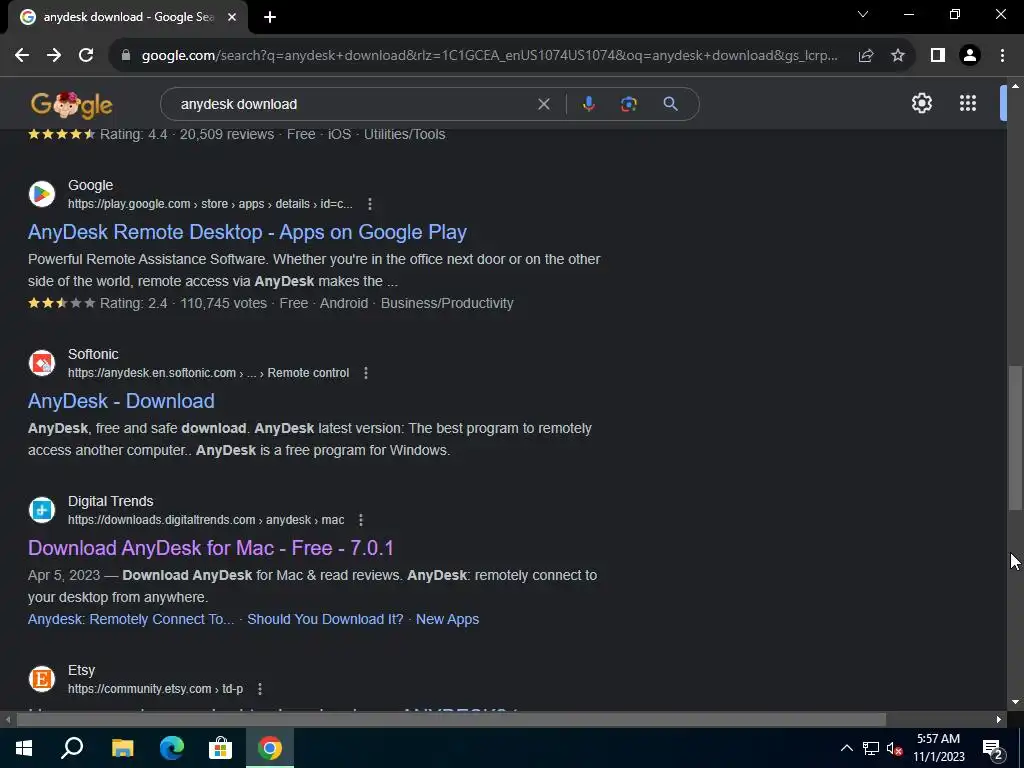View site information lock icon
The image size is (1024, 768).
[126, 56]
